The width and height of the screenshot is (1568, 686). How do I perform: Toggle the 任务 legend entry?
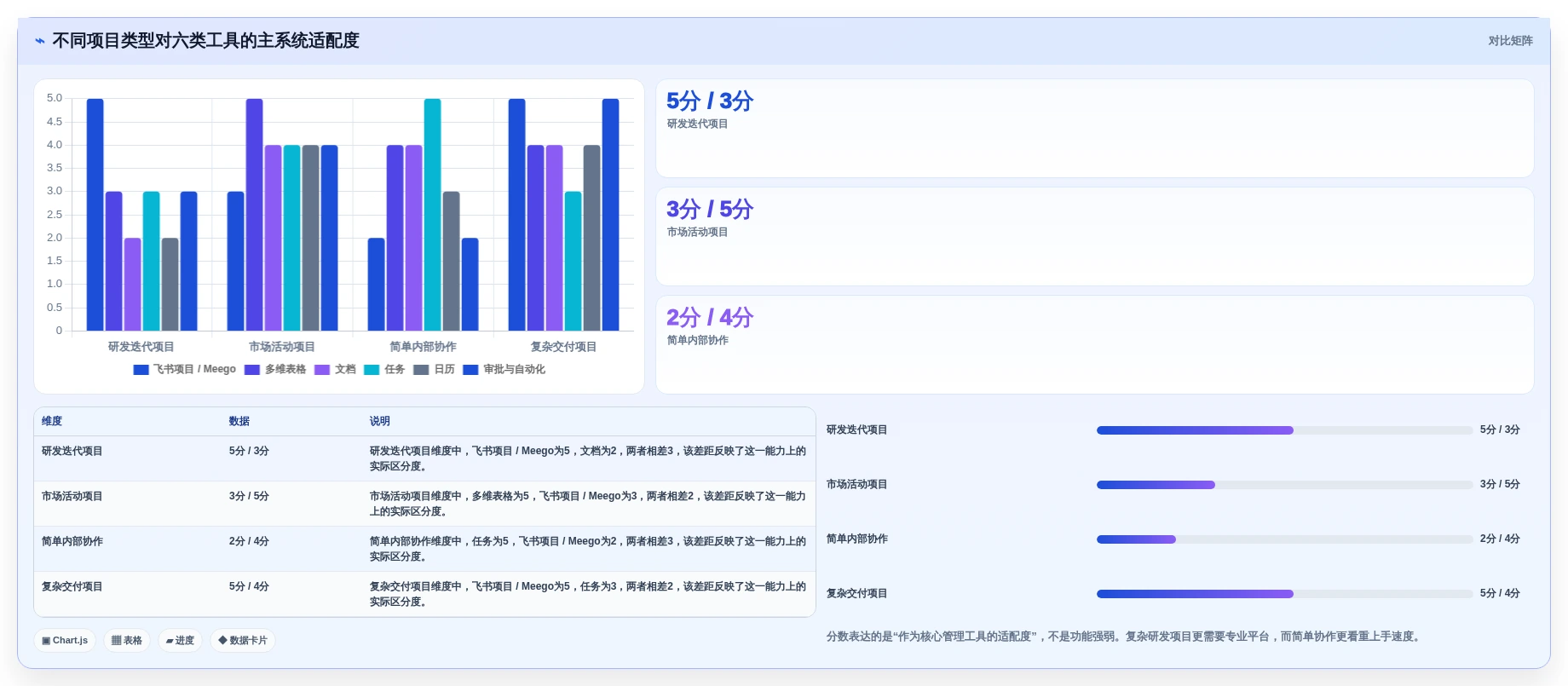coord(384,369)
